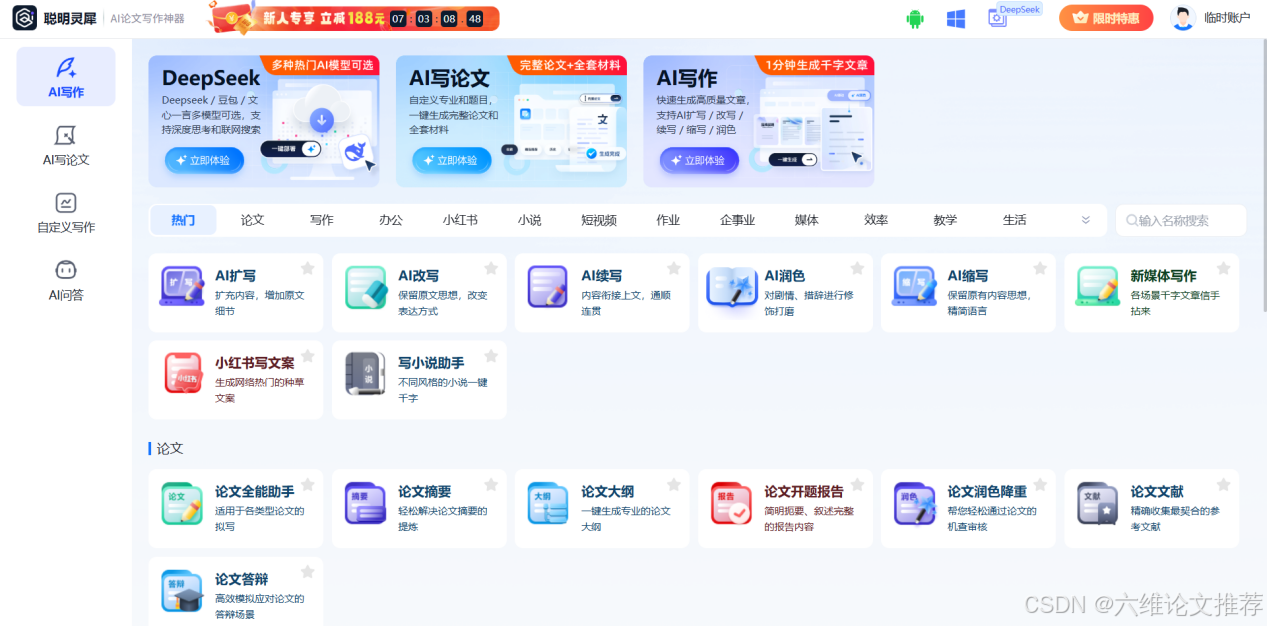Open the 论文开题报告 tool icon
Image resolution: width=1267 pixels, height=626 pixels.
click(731, 503)
